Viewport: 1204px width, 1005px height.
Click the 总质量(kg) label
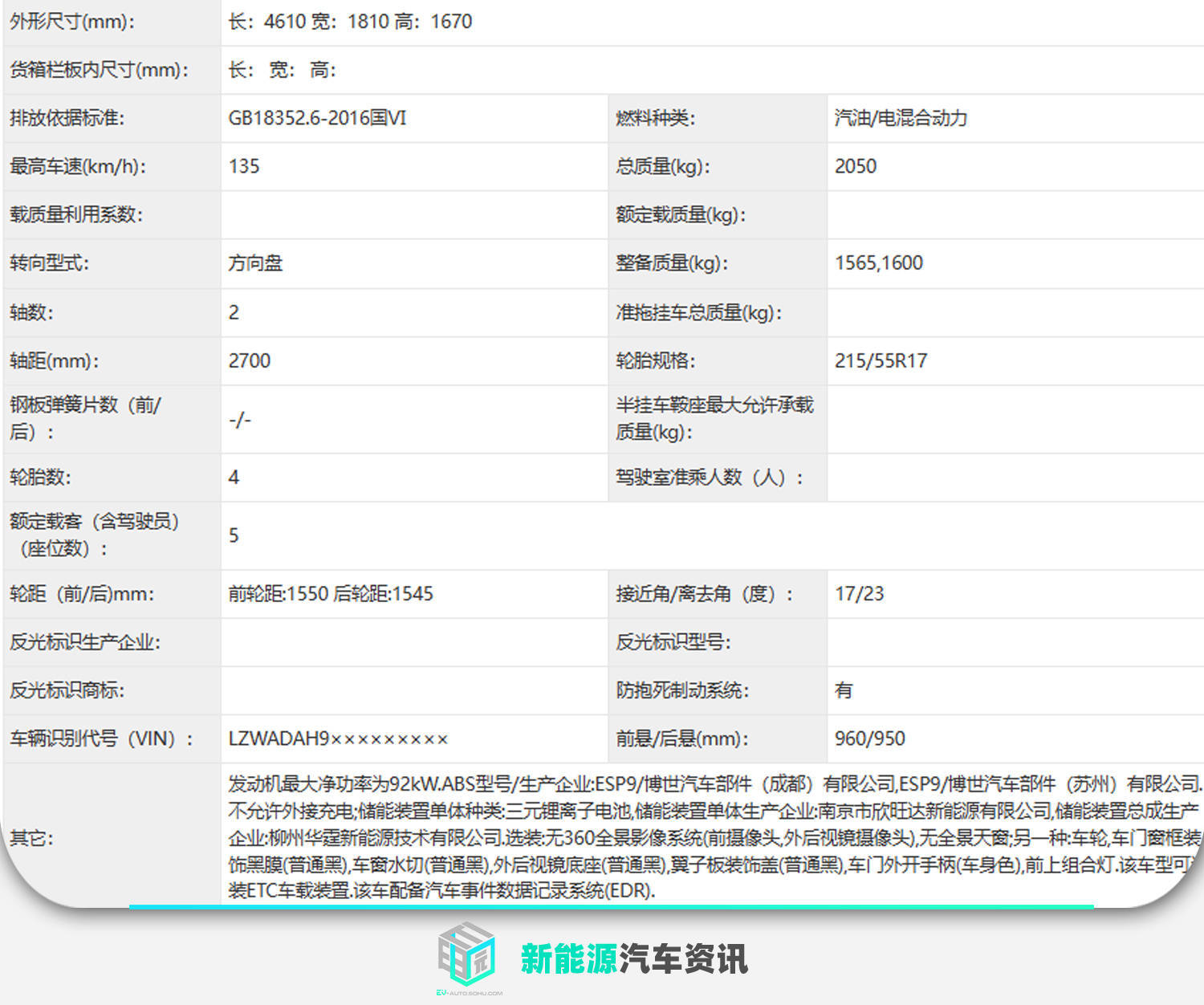pyautogui.click(x=663, y=166)
